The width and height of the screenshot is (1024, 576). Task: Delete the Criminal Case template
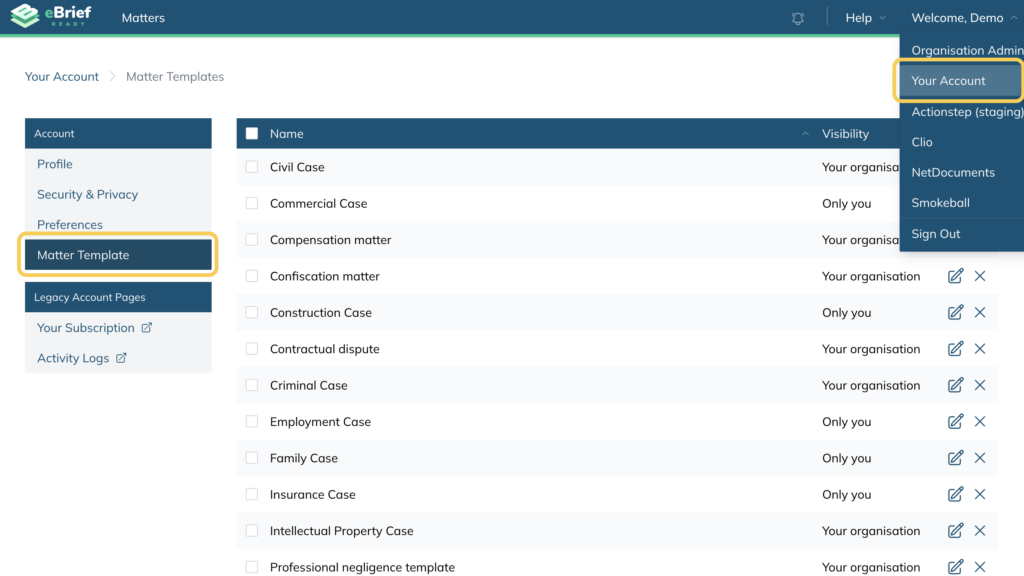point(980,385)
